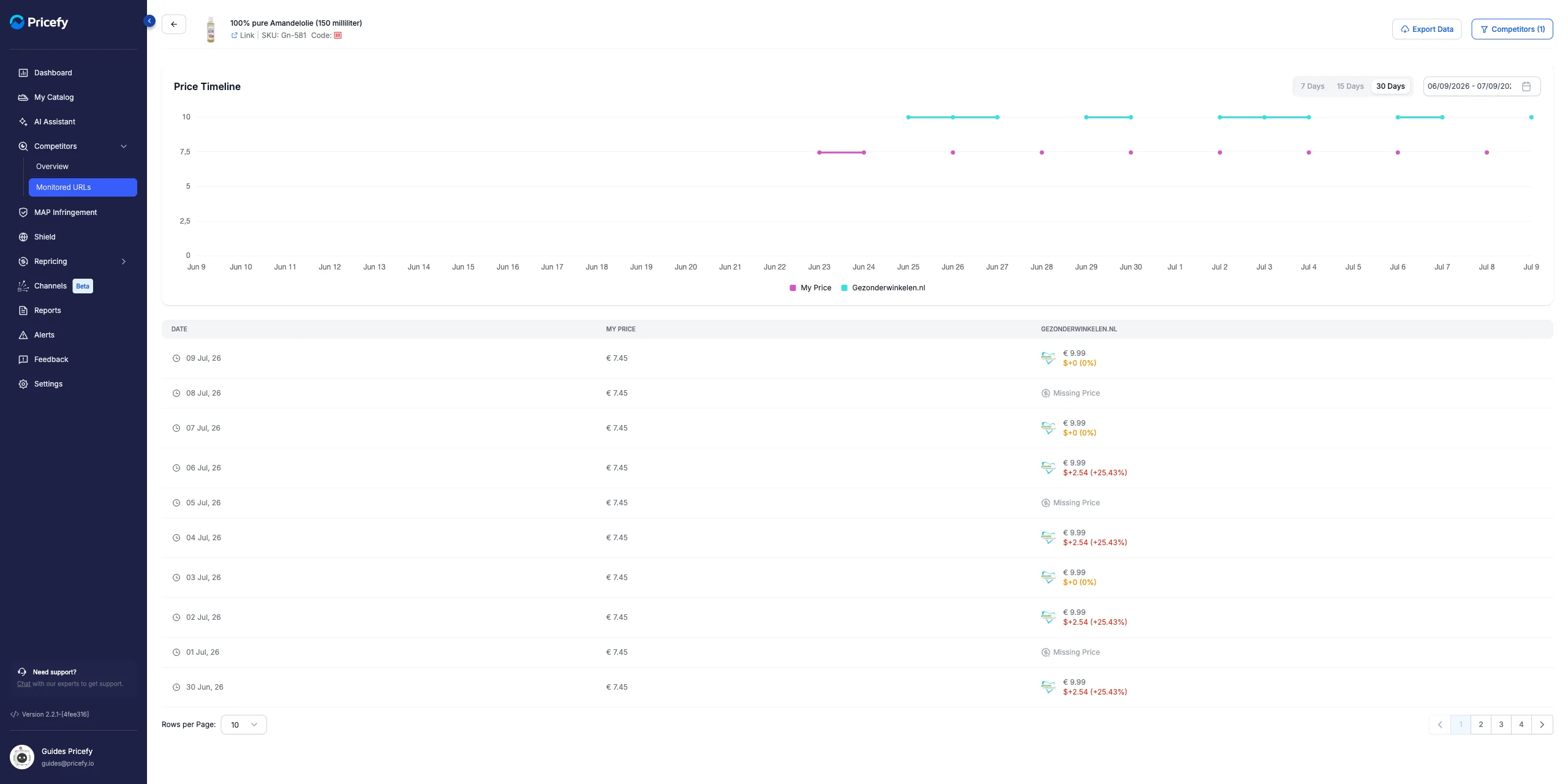This screenshot has height=784, width=1568.
Task: Click the GEZONDERWINKELEN.NL column header
Action: click(x=1079, y=330)
